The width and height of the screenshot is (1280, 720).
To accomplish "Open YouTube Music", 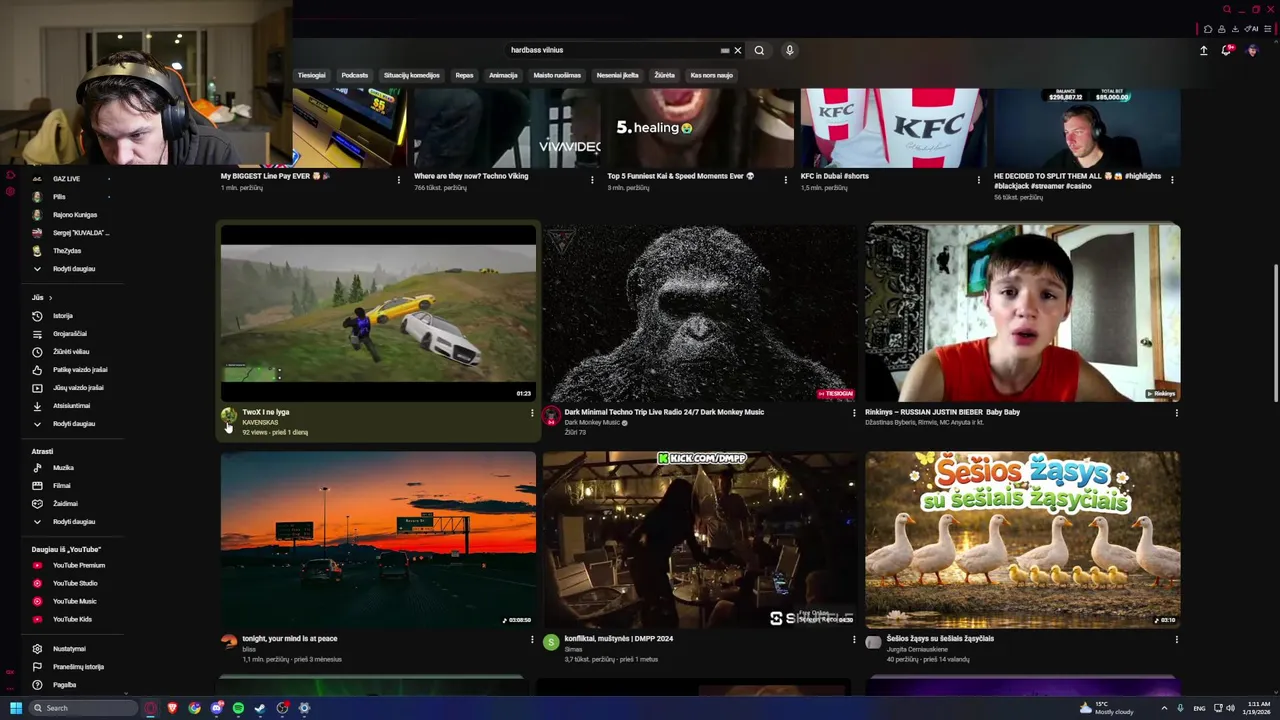I will (x=74, y=602).
